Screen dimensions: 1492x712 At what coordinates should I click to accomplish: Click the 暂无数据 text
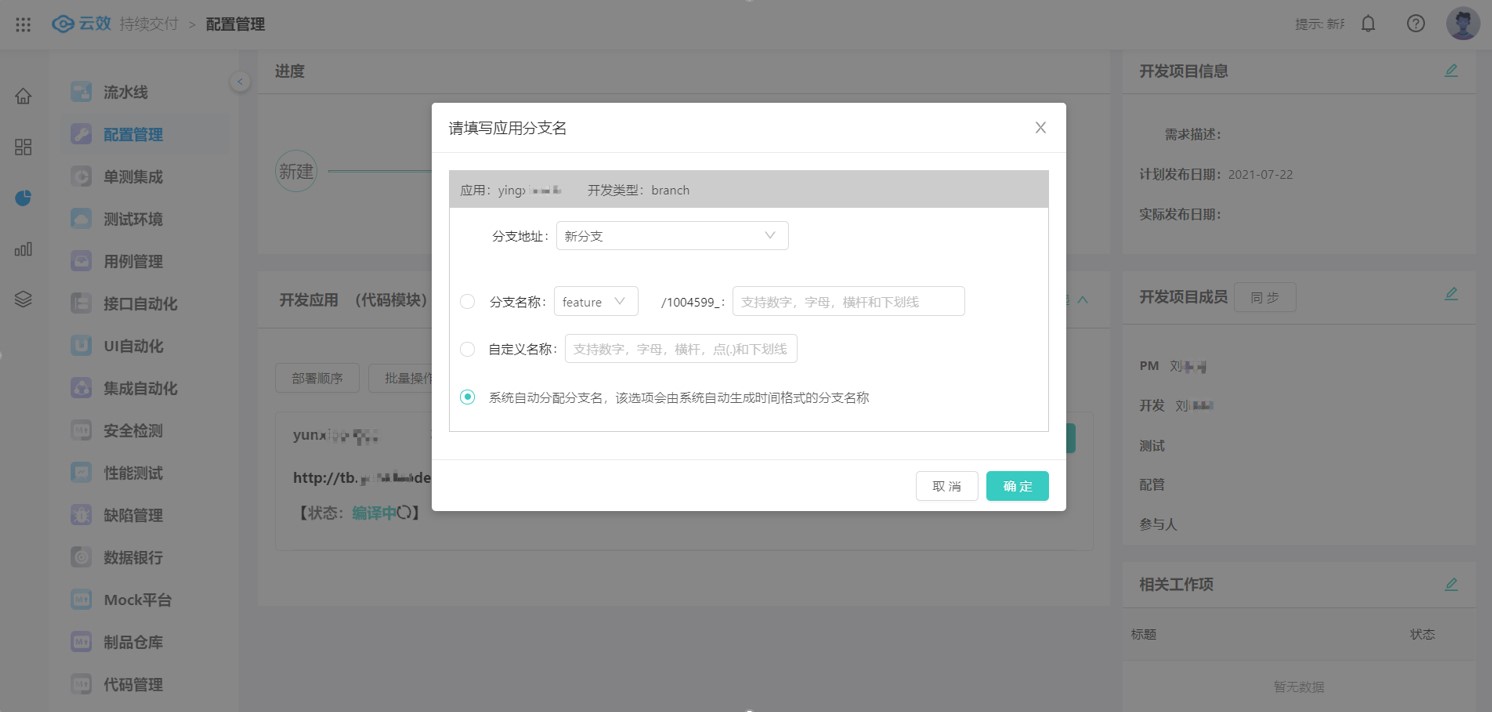pos(1298,687)
